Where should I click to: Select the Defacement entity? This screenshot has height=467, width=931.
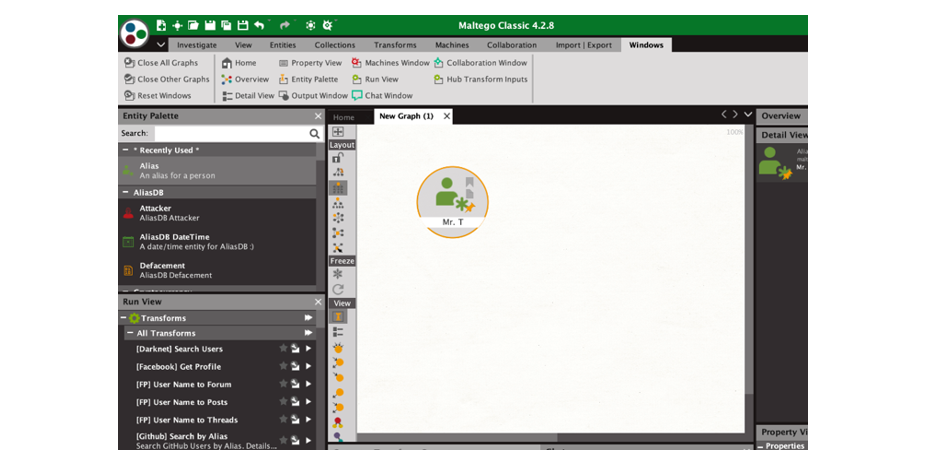click(x=217, y=270)
